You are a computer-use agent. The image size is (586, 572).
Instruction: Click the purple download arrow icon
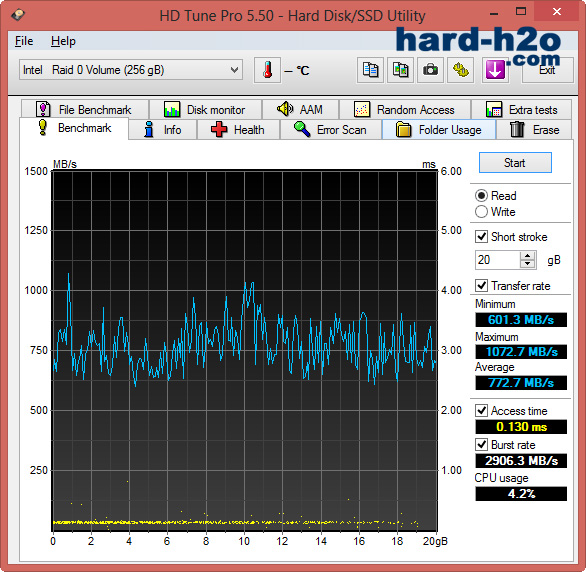click(495, 70)
